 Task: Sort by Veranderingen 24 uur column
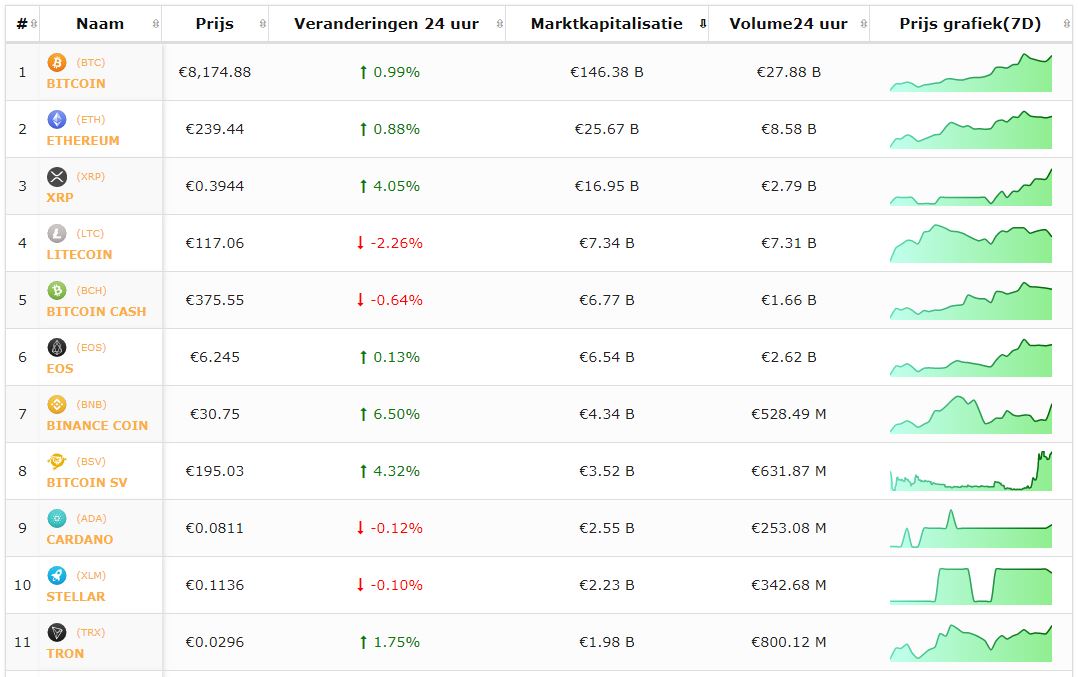point(386,23)
